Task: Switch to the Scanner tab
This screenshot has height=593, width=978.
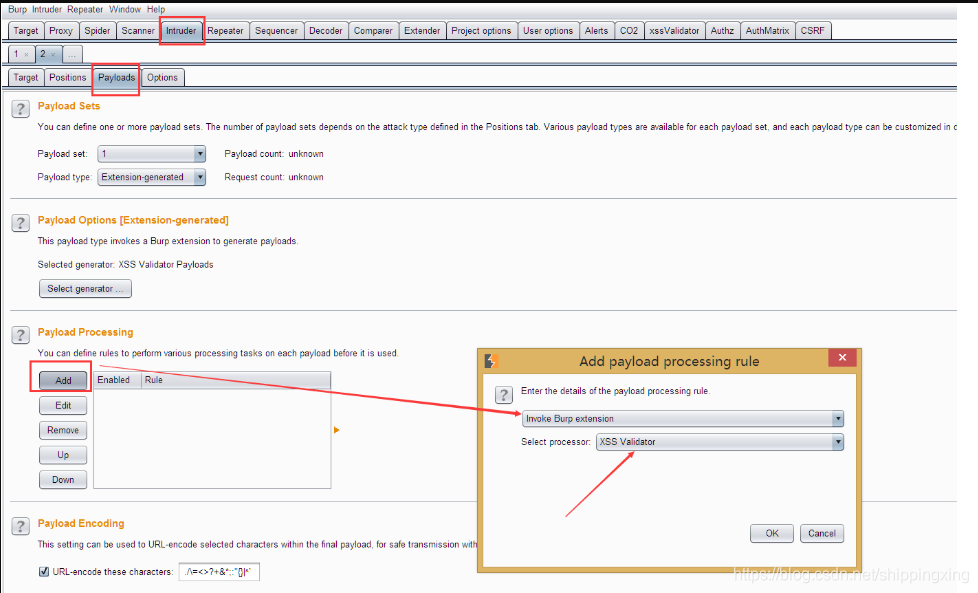Action: coord(138,31)
